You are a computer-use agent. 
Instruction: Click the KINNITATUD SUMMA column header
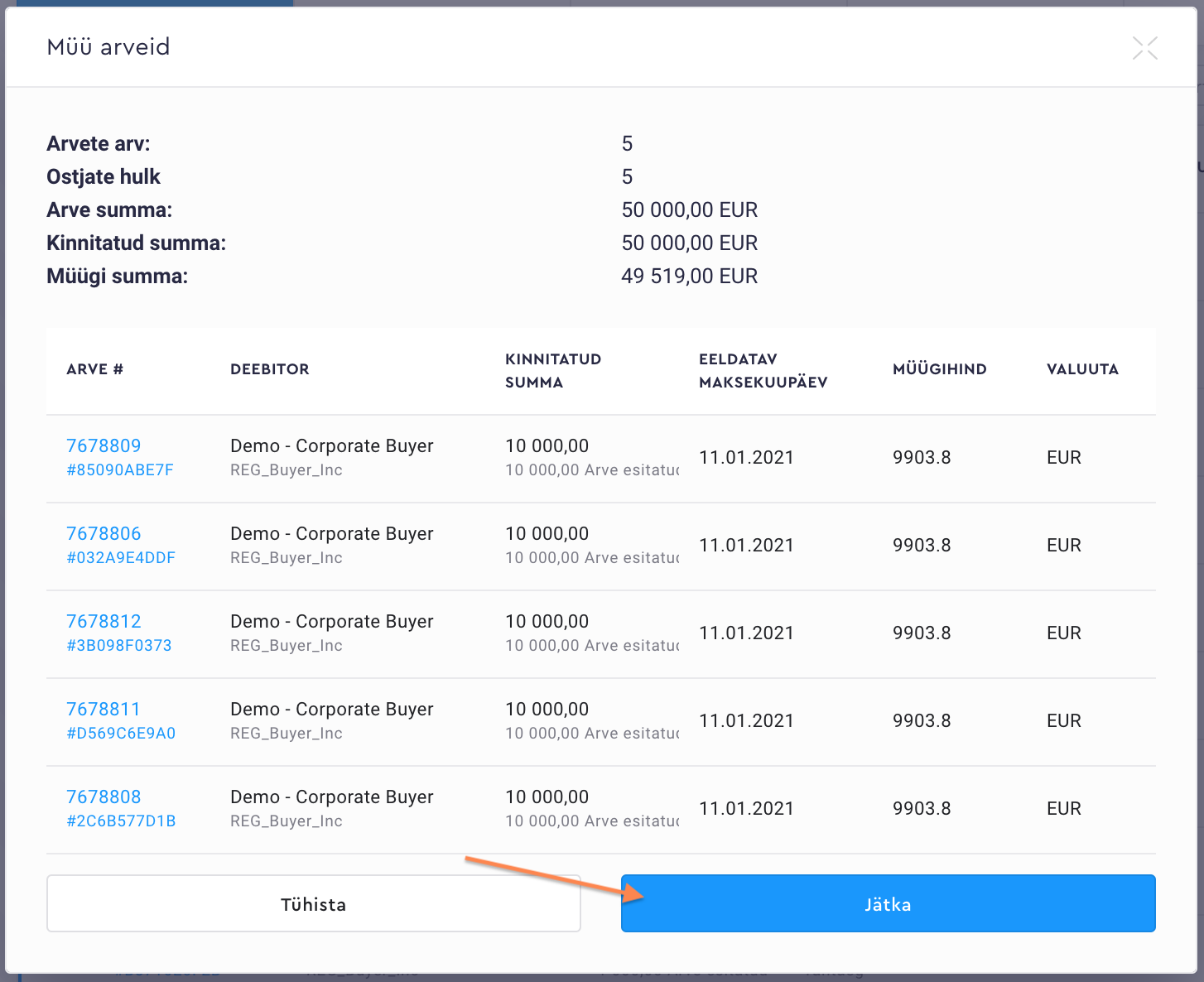552,370
